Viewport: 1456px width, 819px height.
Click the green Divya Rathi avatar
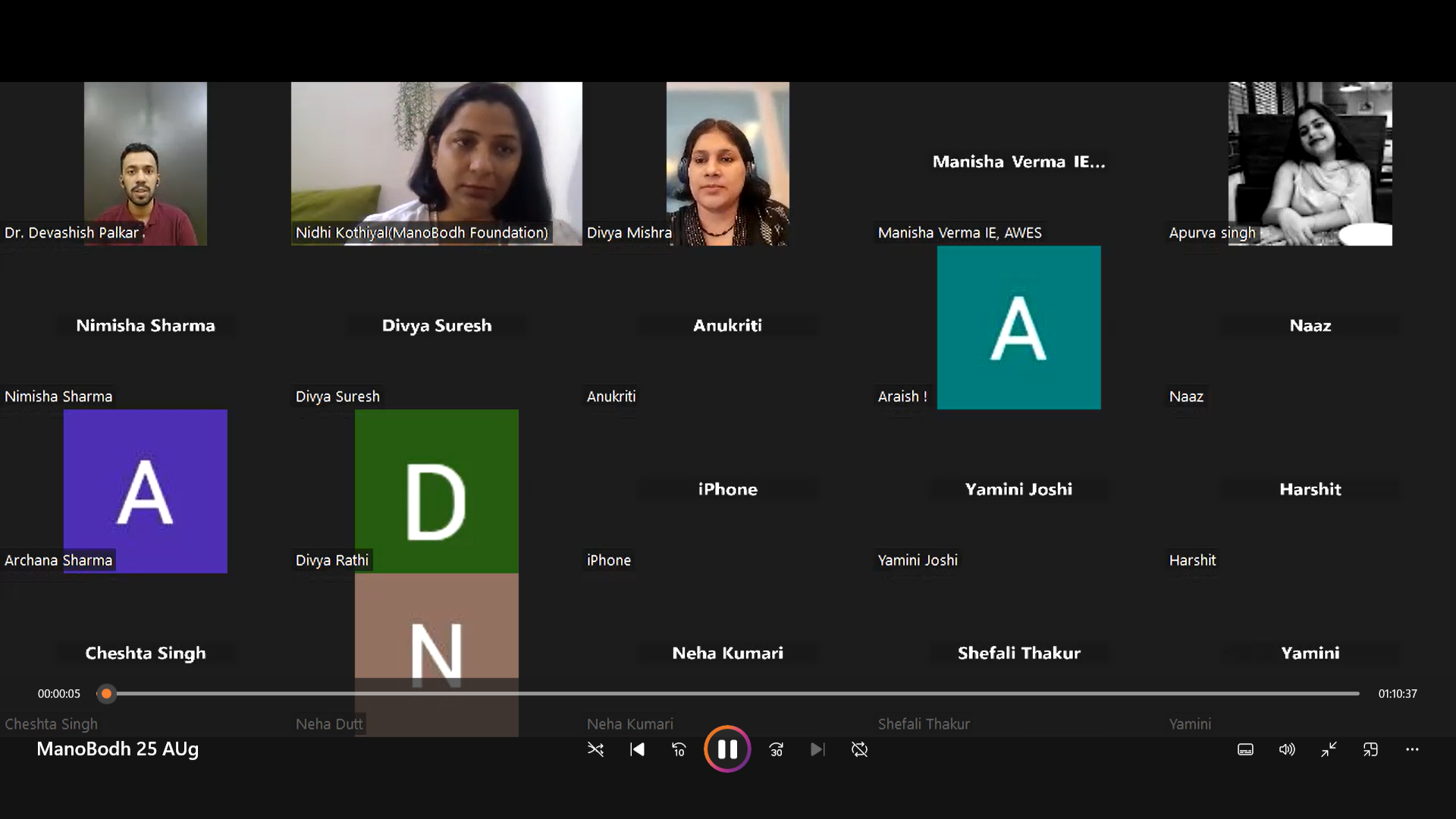[437, 491]
